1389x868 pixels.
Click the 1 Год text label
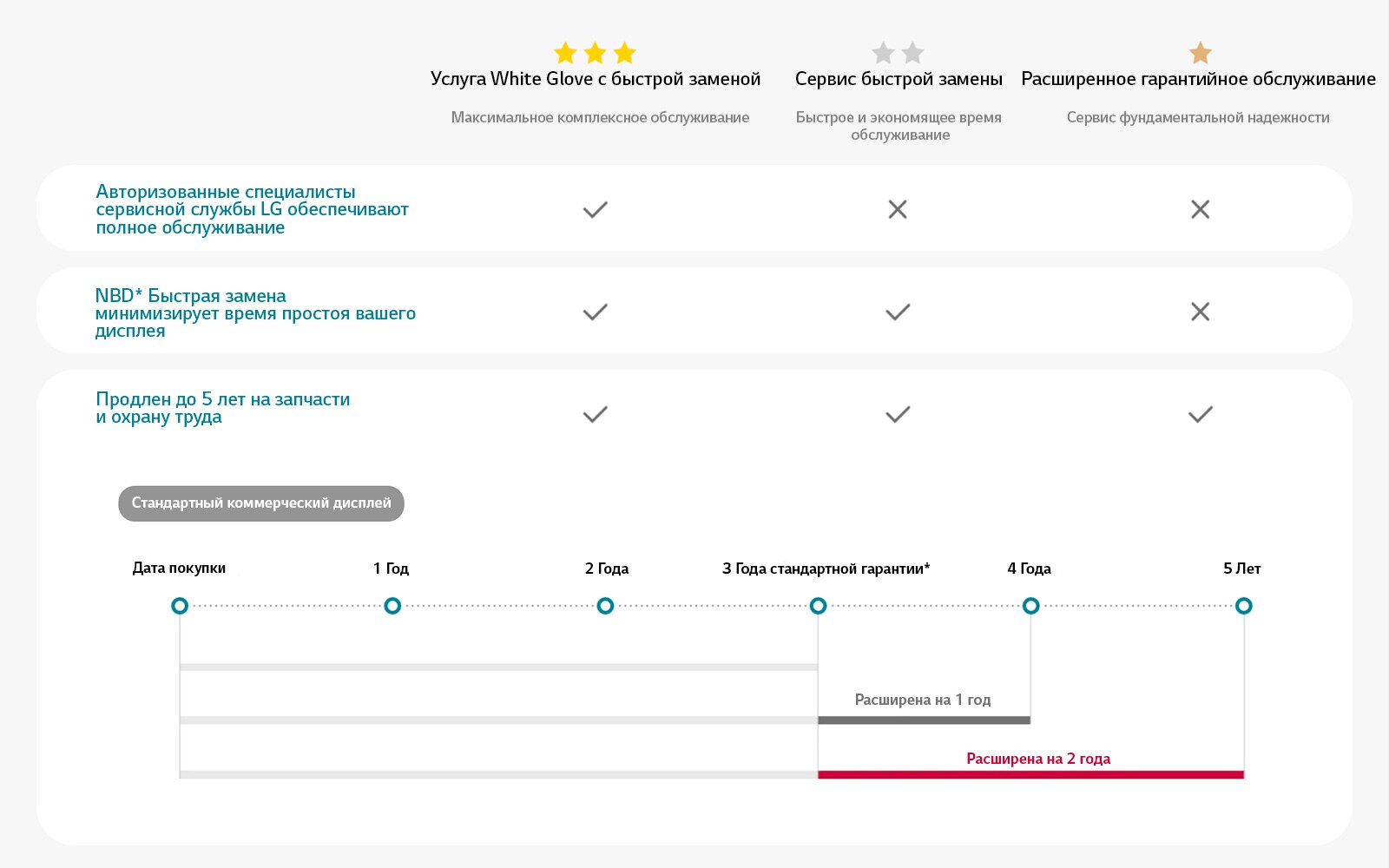tap(391, 569)
